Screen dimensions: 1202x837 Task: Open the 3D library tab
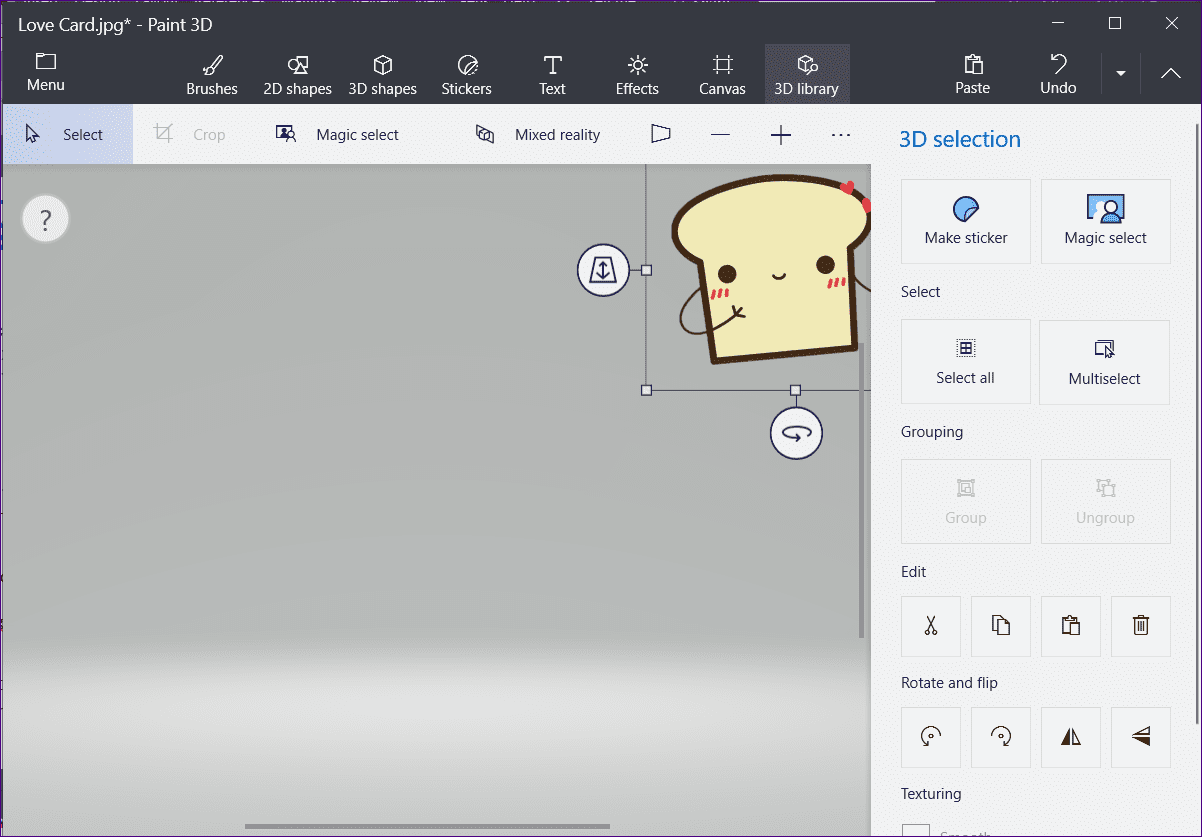point(807,75)
